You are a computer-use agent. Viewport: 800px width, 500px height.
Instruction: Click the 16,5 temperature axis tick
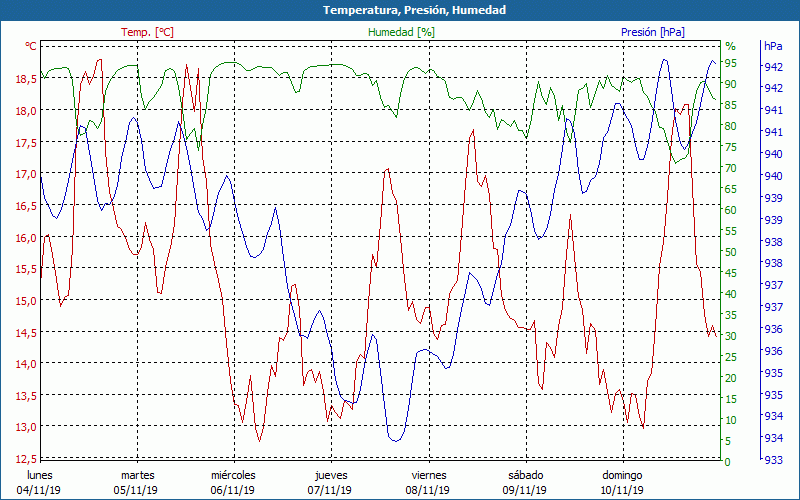point(26,206)
